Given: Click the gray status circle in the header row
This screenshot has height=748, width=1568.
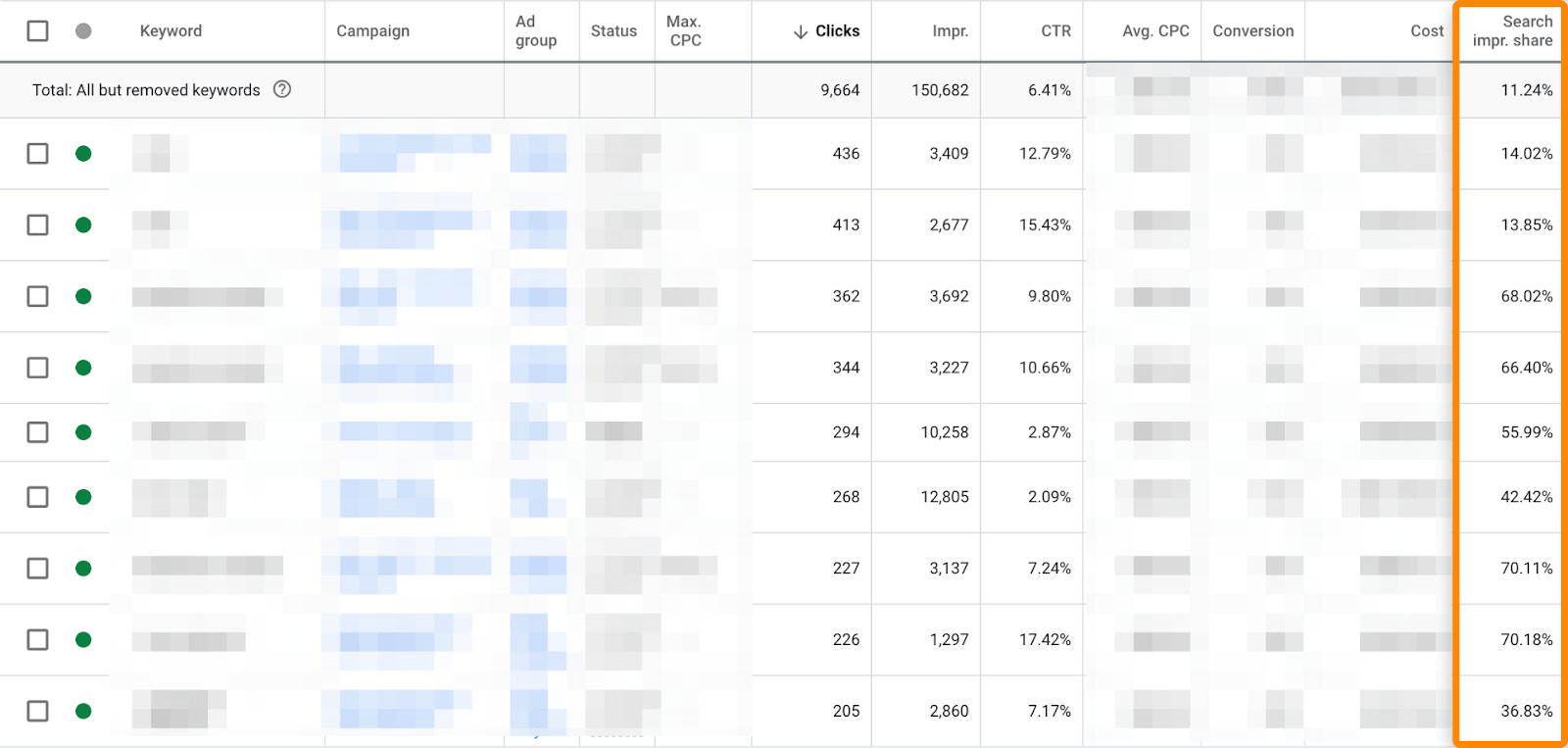Looking at the screenshot, I should tap(83, 30).
